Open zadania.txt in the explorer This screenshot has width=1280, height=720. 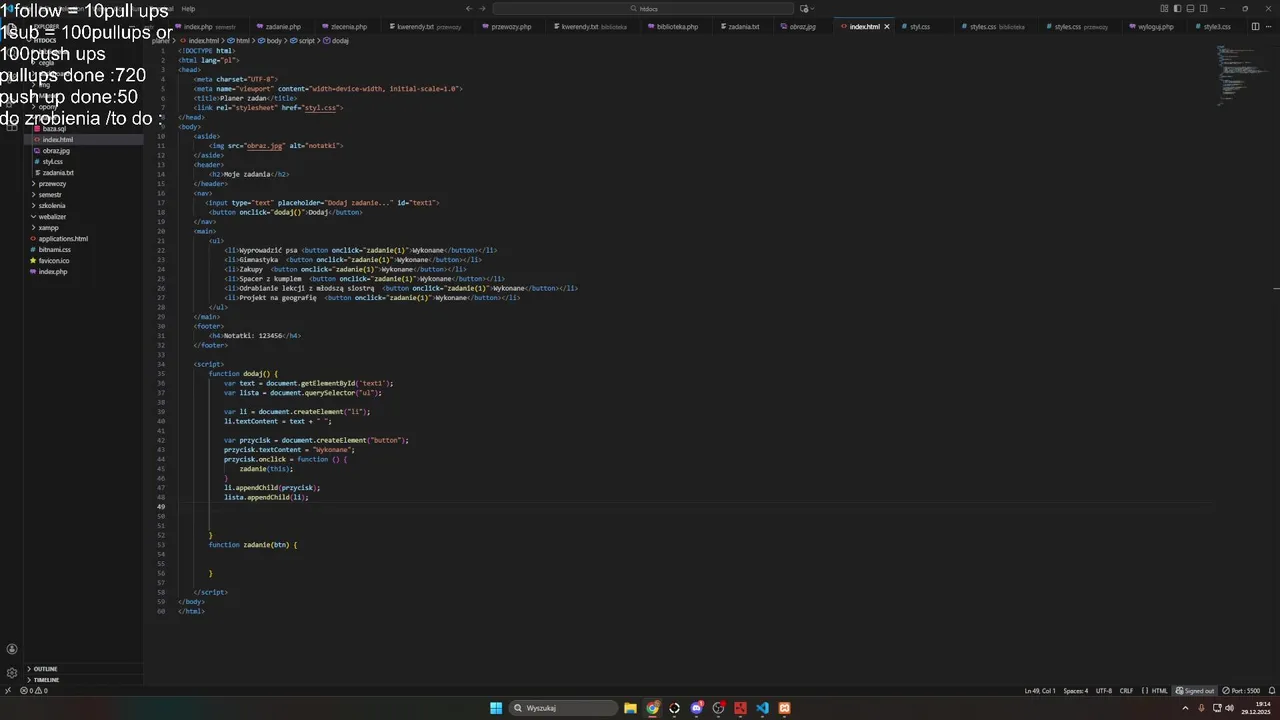84,173
